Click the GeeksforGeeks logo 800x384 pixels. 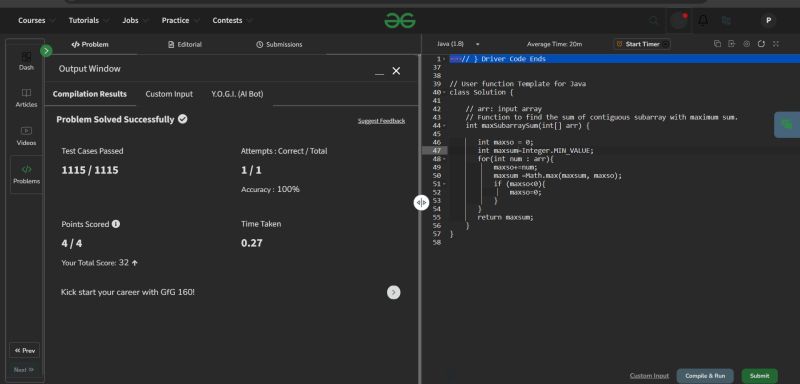tap(400, 20)
